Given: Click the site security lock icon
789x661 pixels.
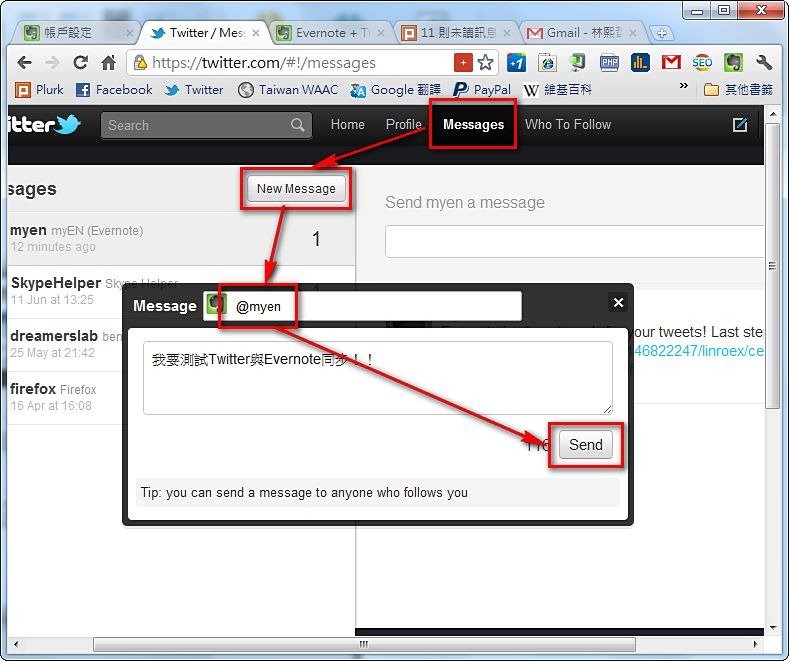Looking at the screenshot, I should [140, 63].
